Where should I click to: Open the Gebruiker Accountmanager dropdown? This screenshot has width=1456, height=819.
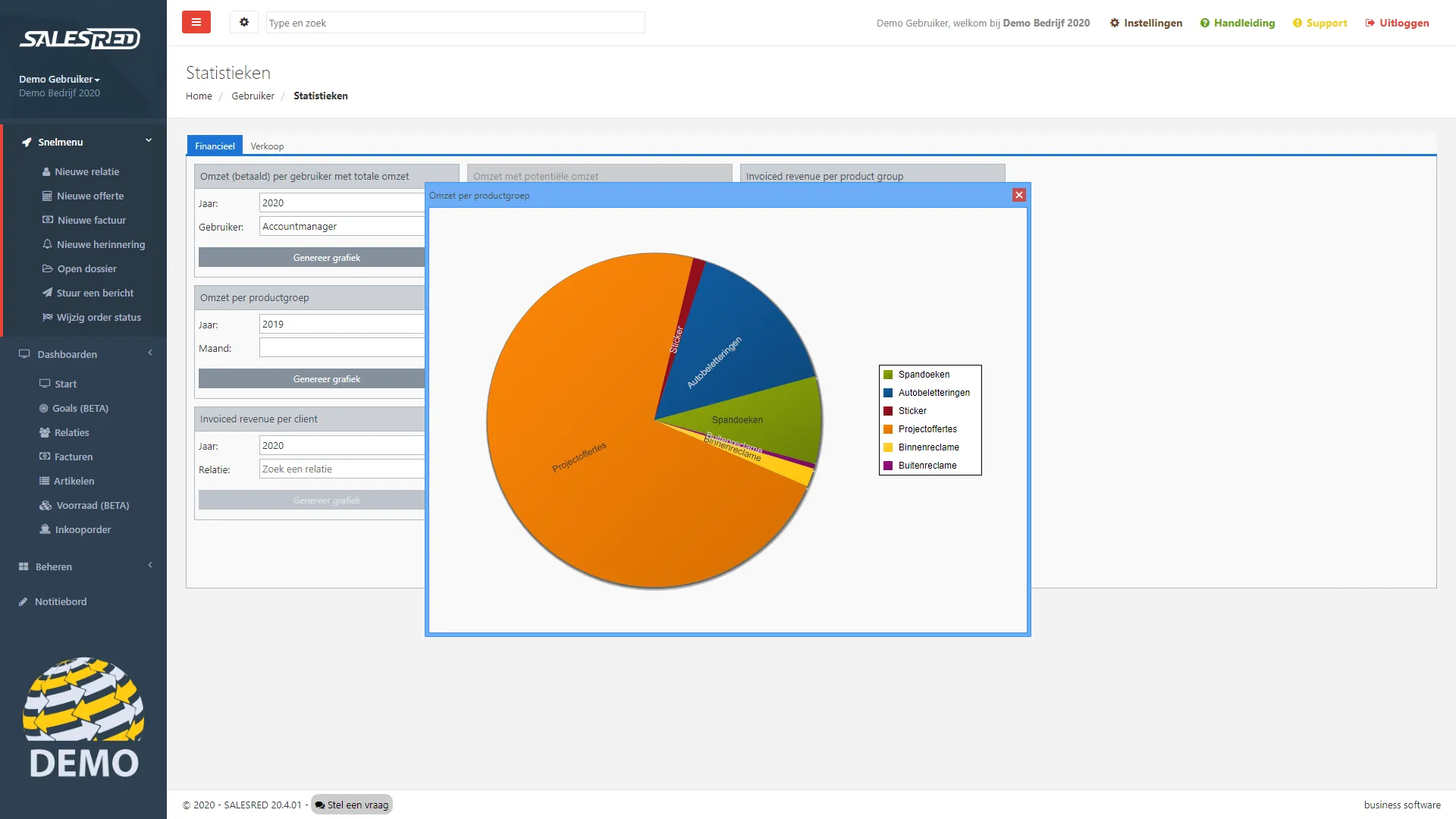(x=342, y=226)
